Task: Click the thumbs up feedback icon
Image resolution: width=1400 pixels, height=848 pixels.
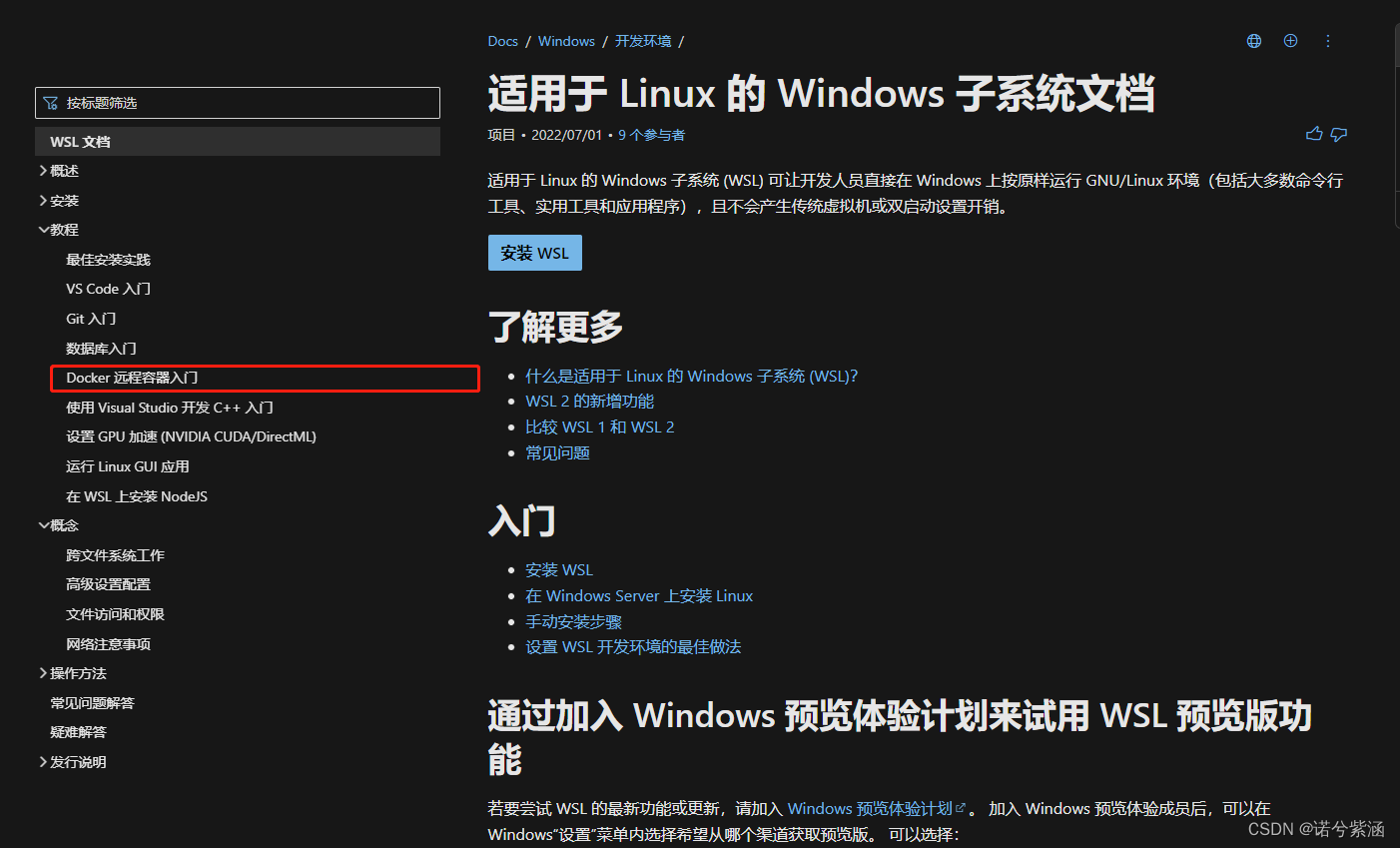Action: click(x=1314, y=134)
